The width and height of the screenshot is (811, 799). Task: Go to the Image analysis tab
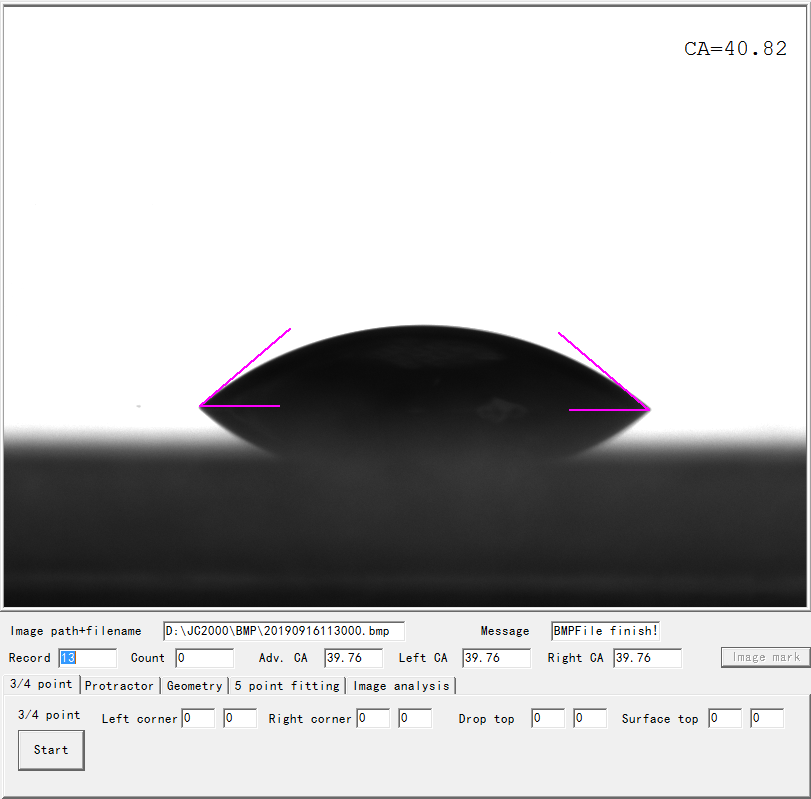coord(401,685)
